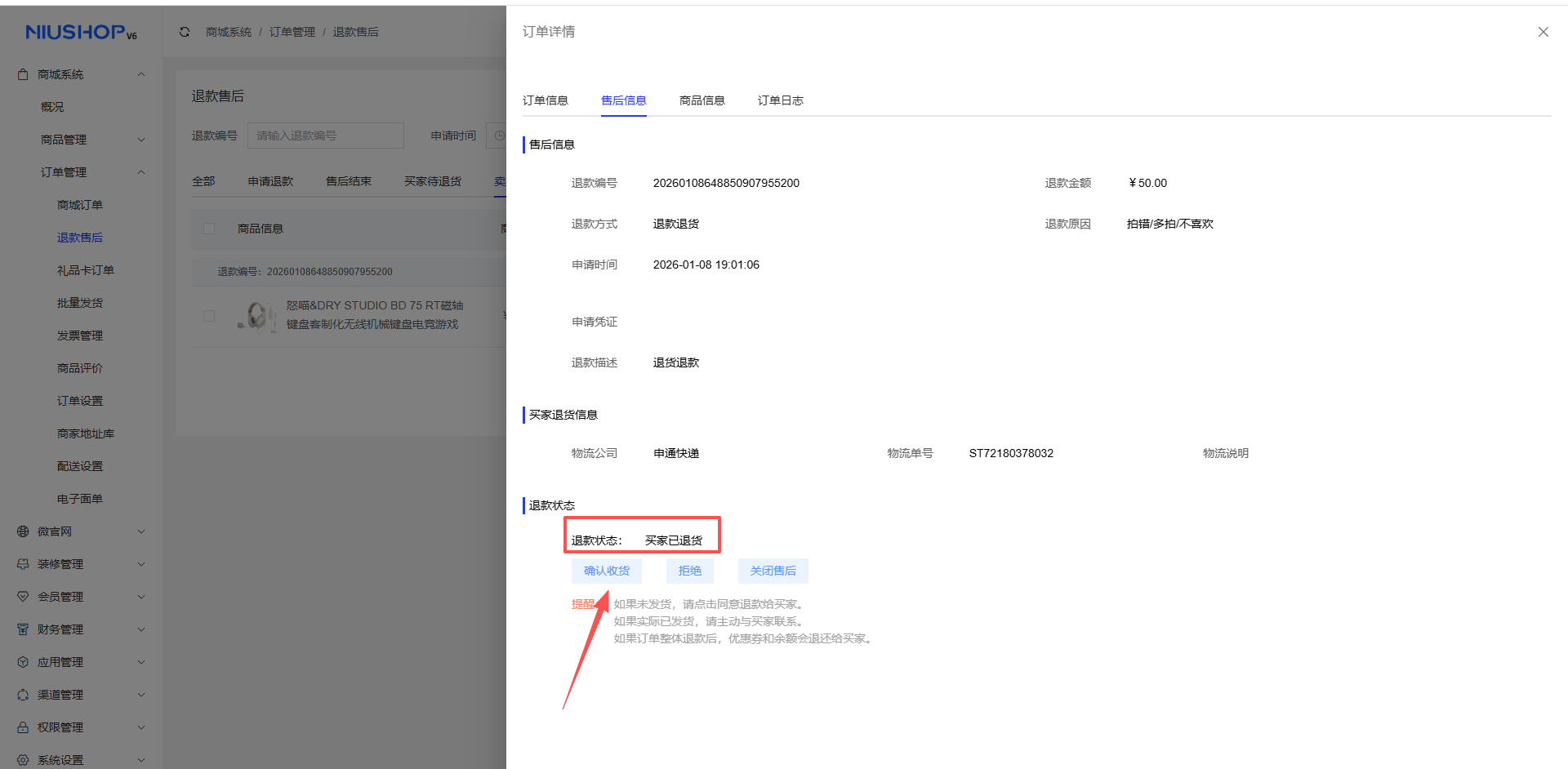Close the 订单详情 drawer with X
Viewport: 1568px width, 769px height.
(x=1543, y=32)
